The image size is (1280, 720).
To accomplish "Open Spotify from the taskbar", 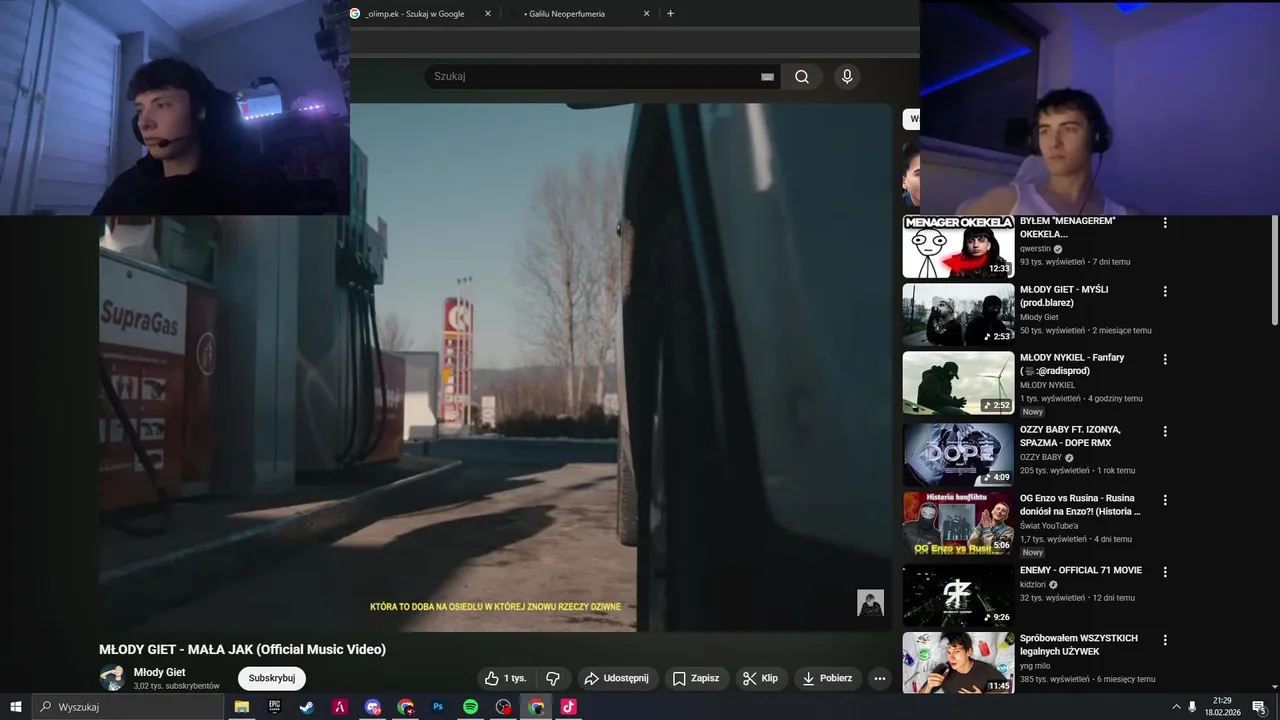I will pyautogui.click(x=470, y=707).
